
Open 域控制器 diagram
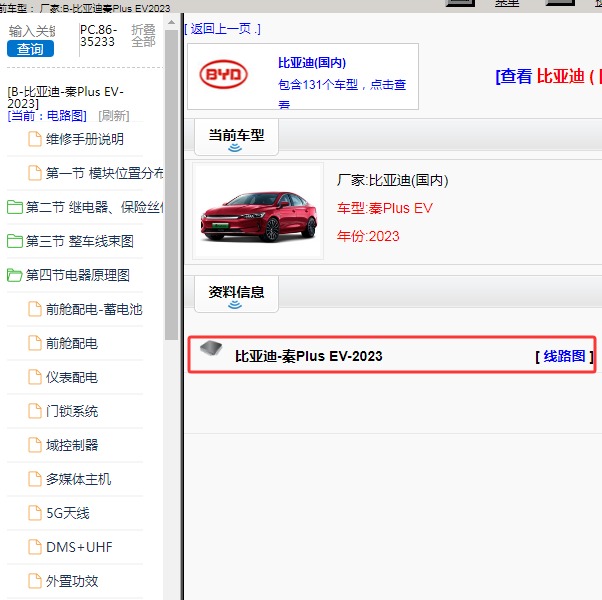point(72,445)
